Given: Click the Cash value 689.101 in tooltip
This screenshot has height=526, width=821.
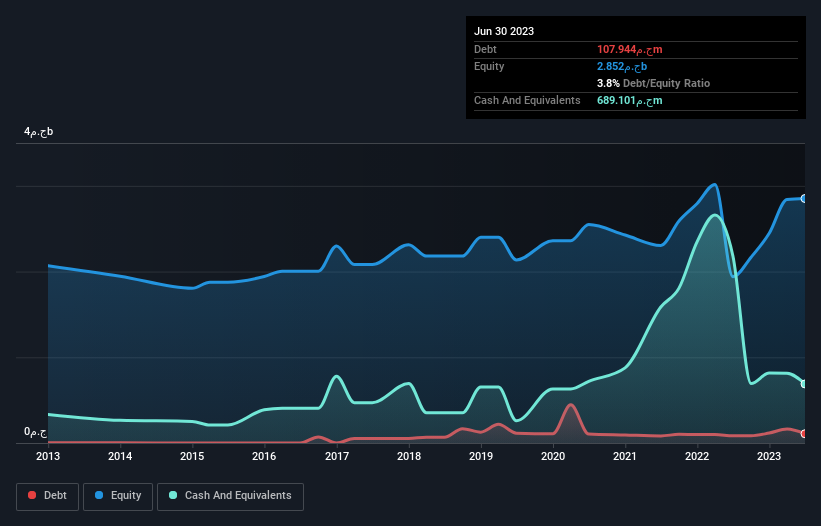Looking at the screenshot, I should click(629, 100).
